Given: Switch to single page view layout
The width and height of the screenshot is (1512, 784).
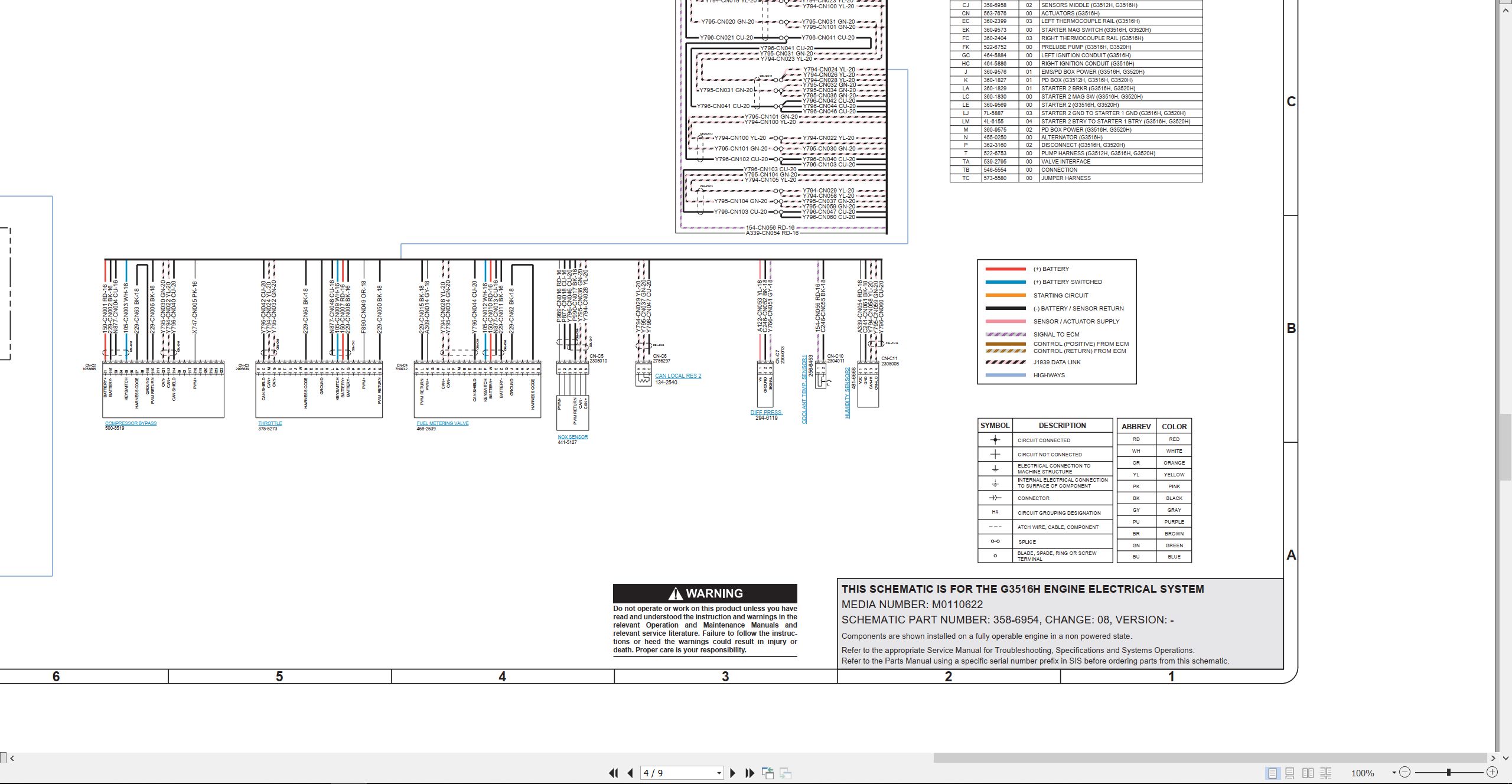Looking at the screenshot, I should [1272, 773].
